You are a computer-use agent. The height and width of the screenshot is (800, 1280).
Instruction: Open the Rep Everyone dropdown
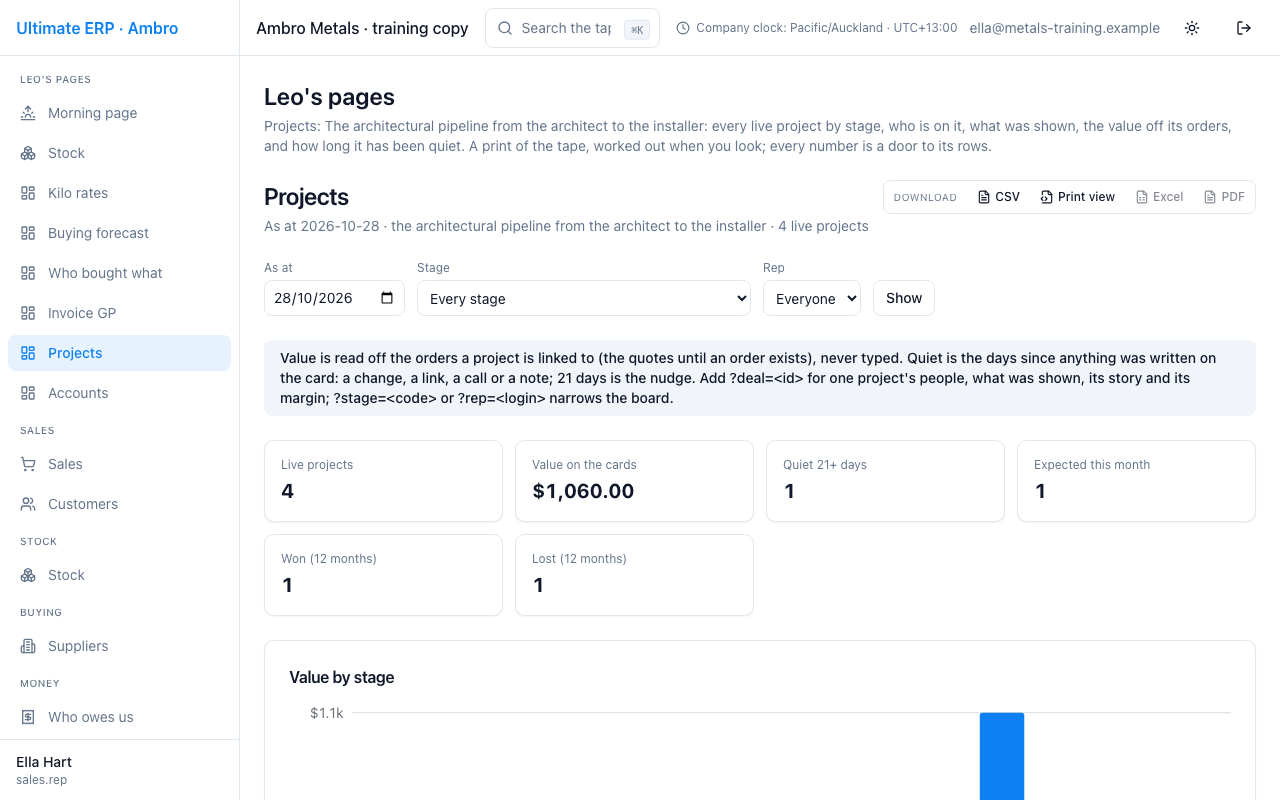(x=812, y=298)
